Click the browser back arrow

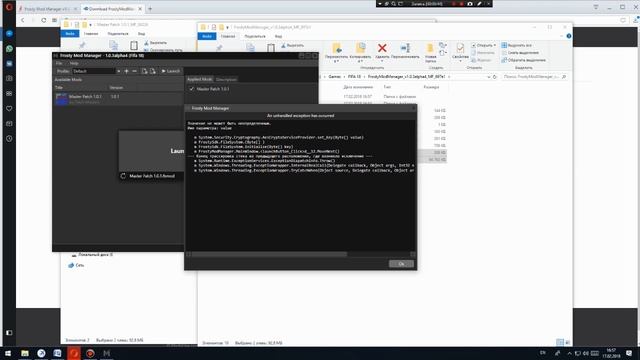click(23, 20)
